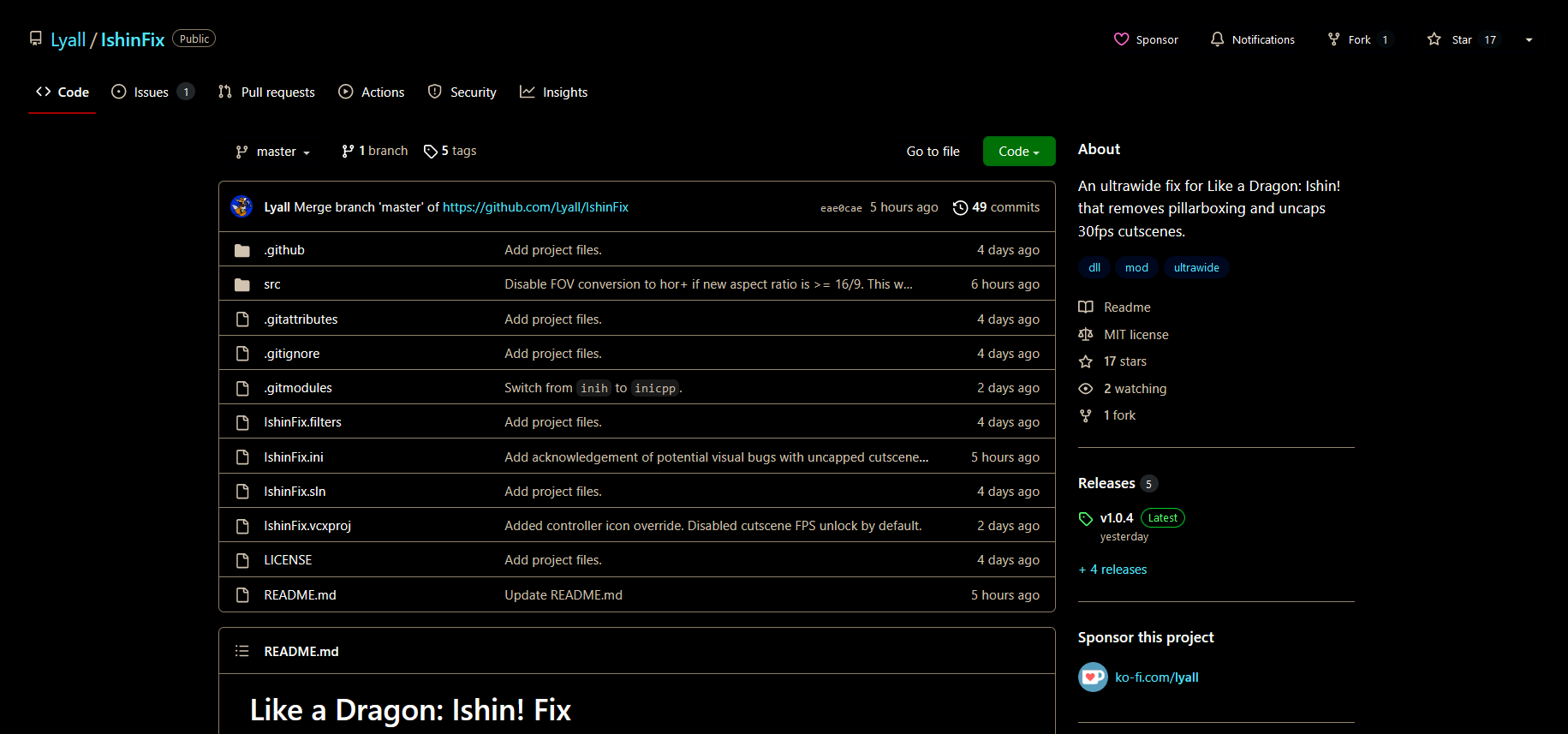Screen dimensions: 1568x734
Task: Click the Ko-fi logo icon
Action: coord(1093,677)
